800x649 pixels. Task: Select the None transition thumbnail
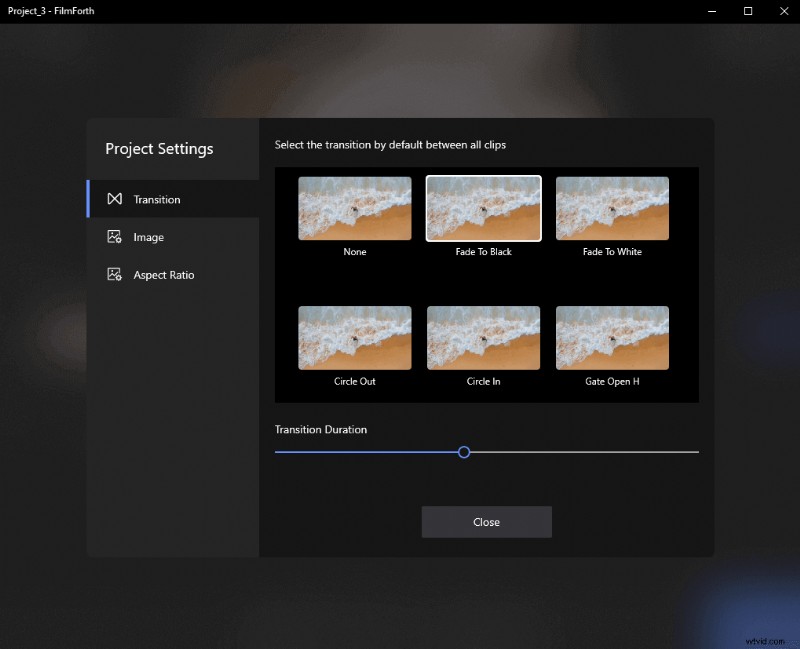click(x=354, y=208)
